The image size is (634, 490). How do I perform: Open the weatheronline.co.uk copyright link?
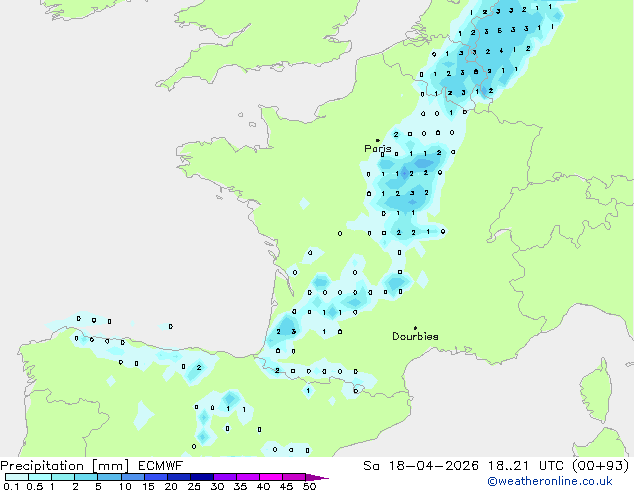click(550, 481)
